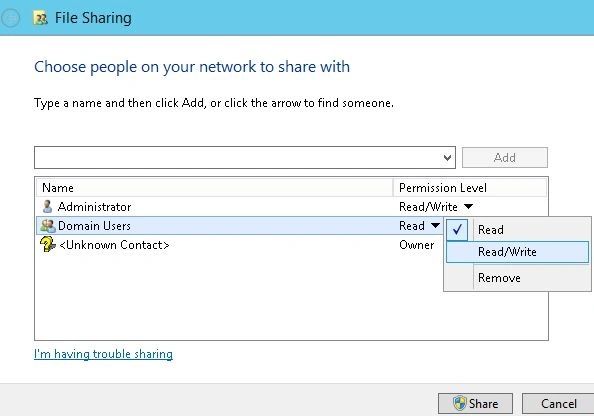The image size is (594, 416).
Task: Open Administrator's Read/Write permission dropdown
Action: (469, 206)
